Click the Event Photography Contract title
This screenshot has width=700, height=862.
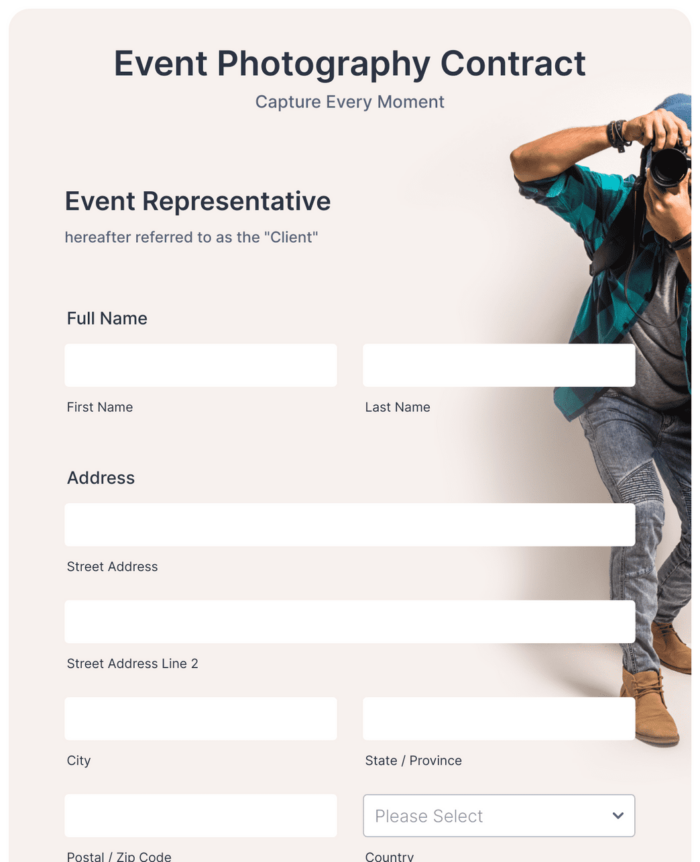350,64
